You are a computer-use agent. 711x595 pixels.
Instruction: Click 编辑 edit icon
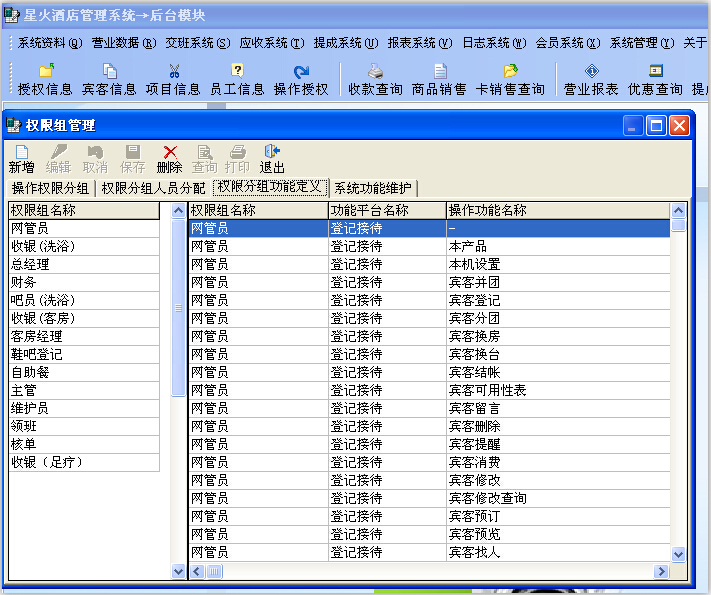59,151
